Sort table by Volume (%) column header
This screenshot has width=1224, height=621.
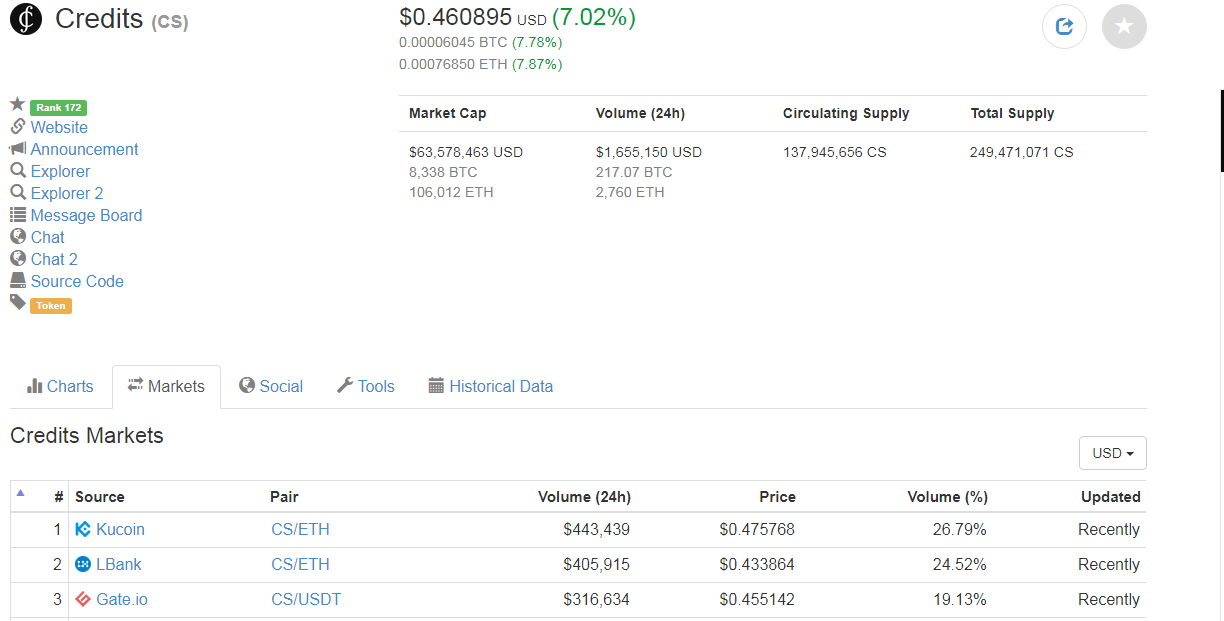click(x=947, y=496)
